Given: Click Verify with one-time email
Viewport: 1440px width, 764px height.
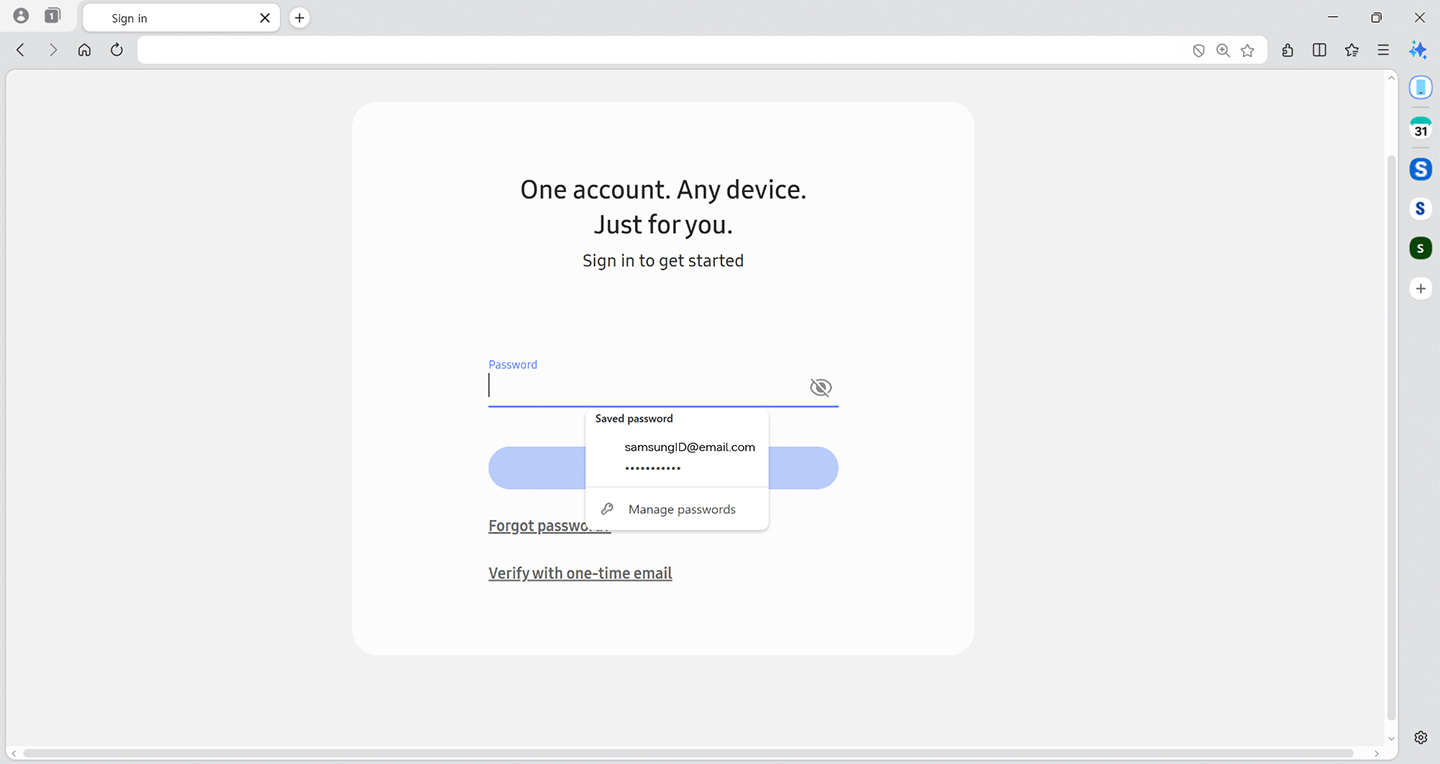Looking at the screenshot, I should [x=580, y=572].
